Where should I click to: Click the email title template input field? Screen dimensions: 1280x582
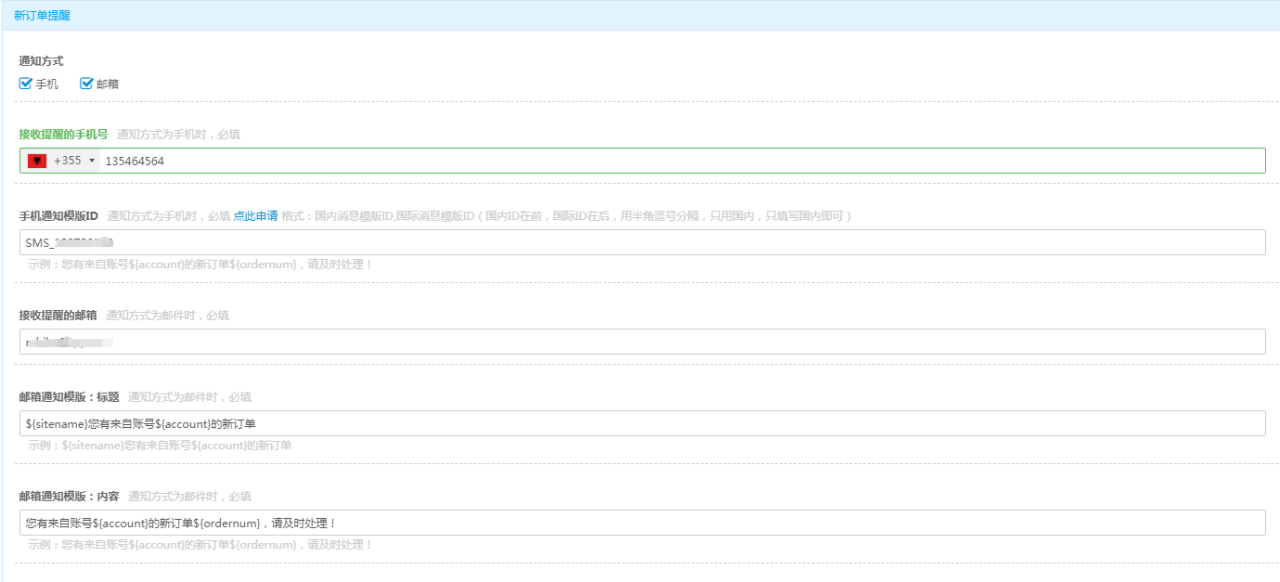tap(640, 423)
